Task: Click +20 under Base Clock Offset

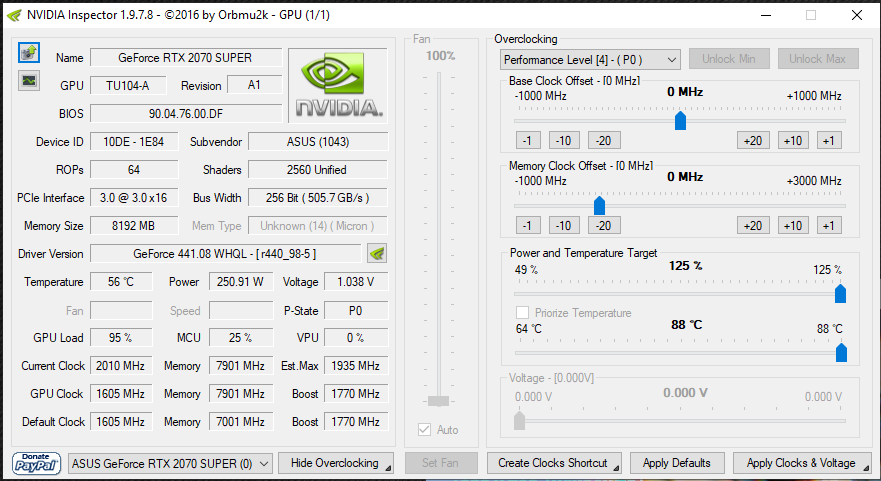Action: tap(753, 140)
